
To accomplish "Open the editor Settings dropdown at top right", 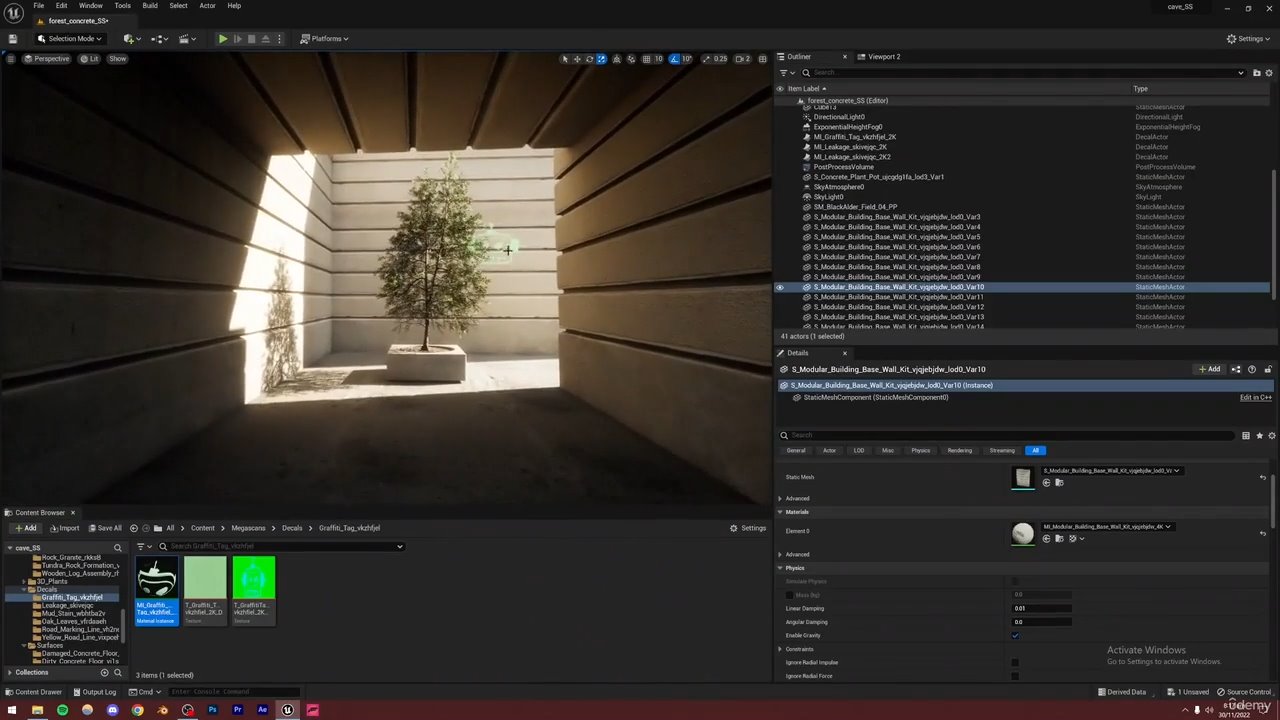I will coord(1249,39).
